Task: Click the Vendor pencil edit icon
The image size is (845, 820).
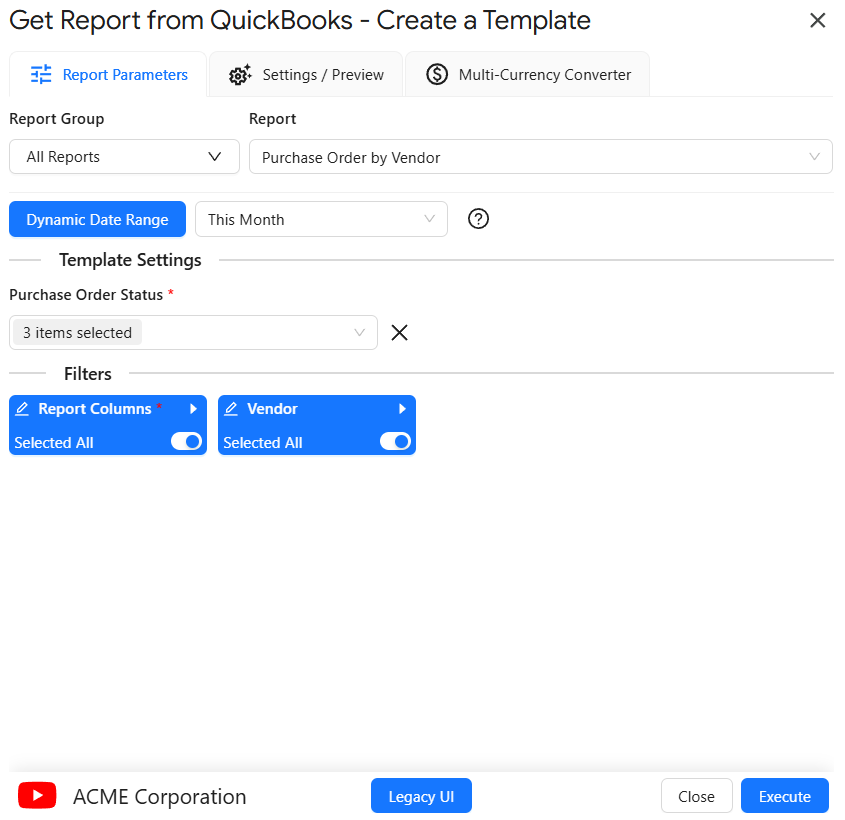Action: [x=231, y=408]
